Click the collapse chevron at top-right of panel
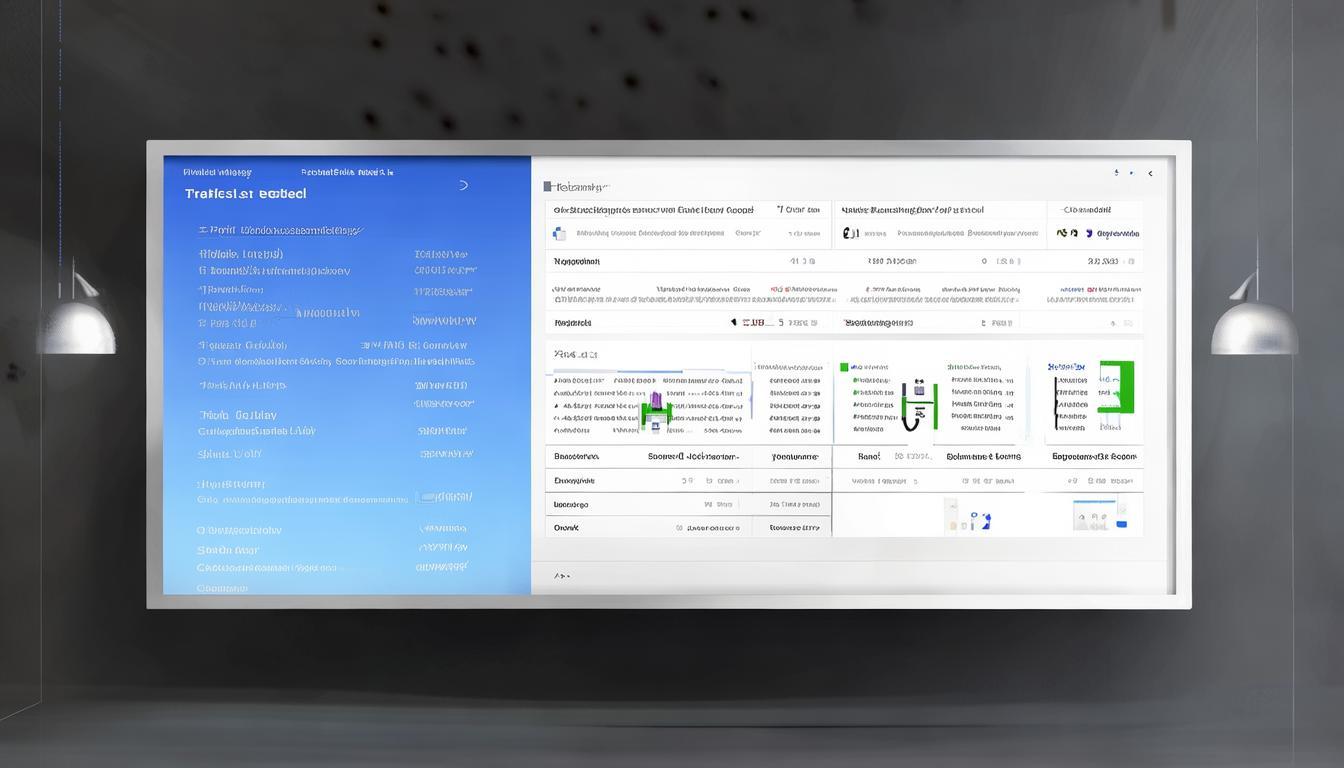This screenshot has height=768, width=1344. [1150, 173]
